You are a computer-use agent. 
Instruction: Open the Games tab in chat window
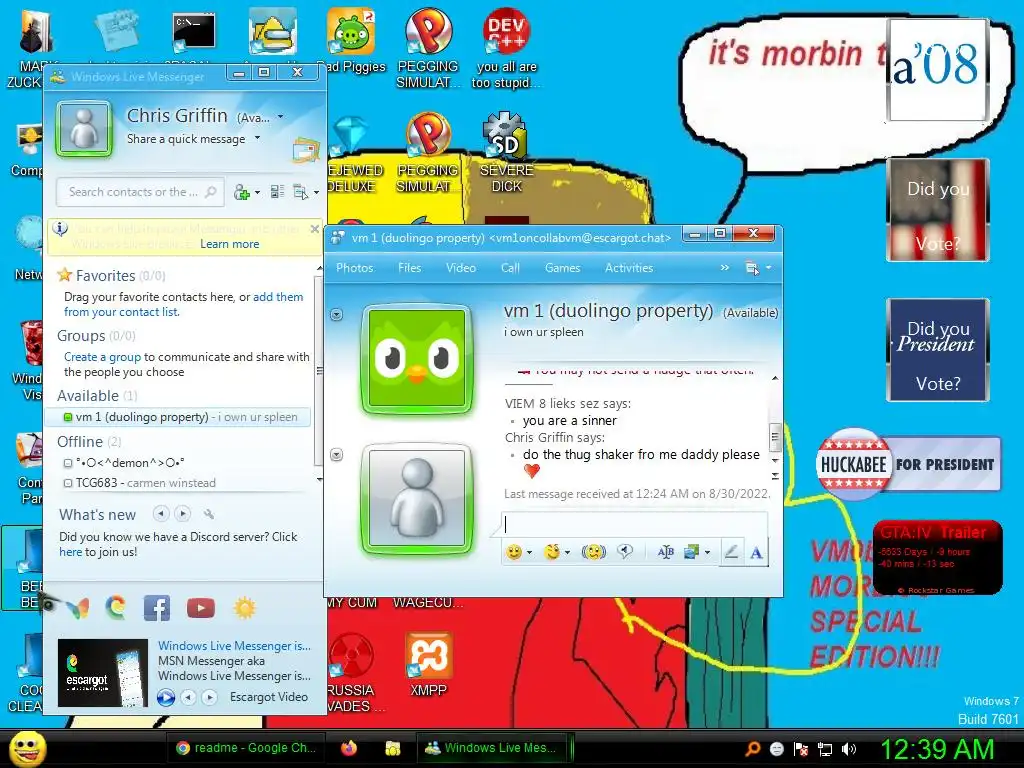pos(562,268)
